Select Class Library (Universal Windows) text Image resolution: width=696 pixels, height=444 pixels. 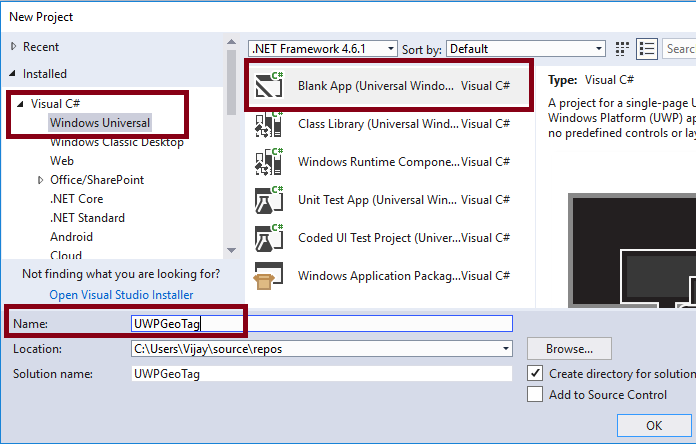click(379, 124)
